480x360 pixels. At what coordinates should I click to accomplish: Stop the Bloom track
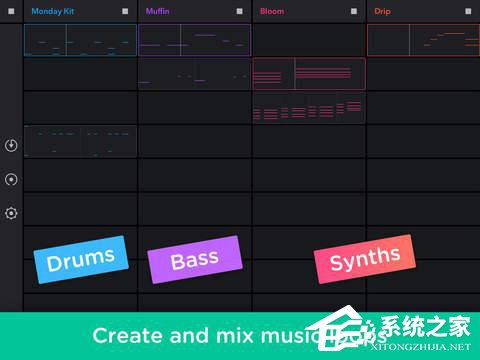(x=354, y=11)
